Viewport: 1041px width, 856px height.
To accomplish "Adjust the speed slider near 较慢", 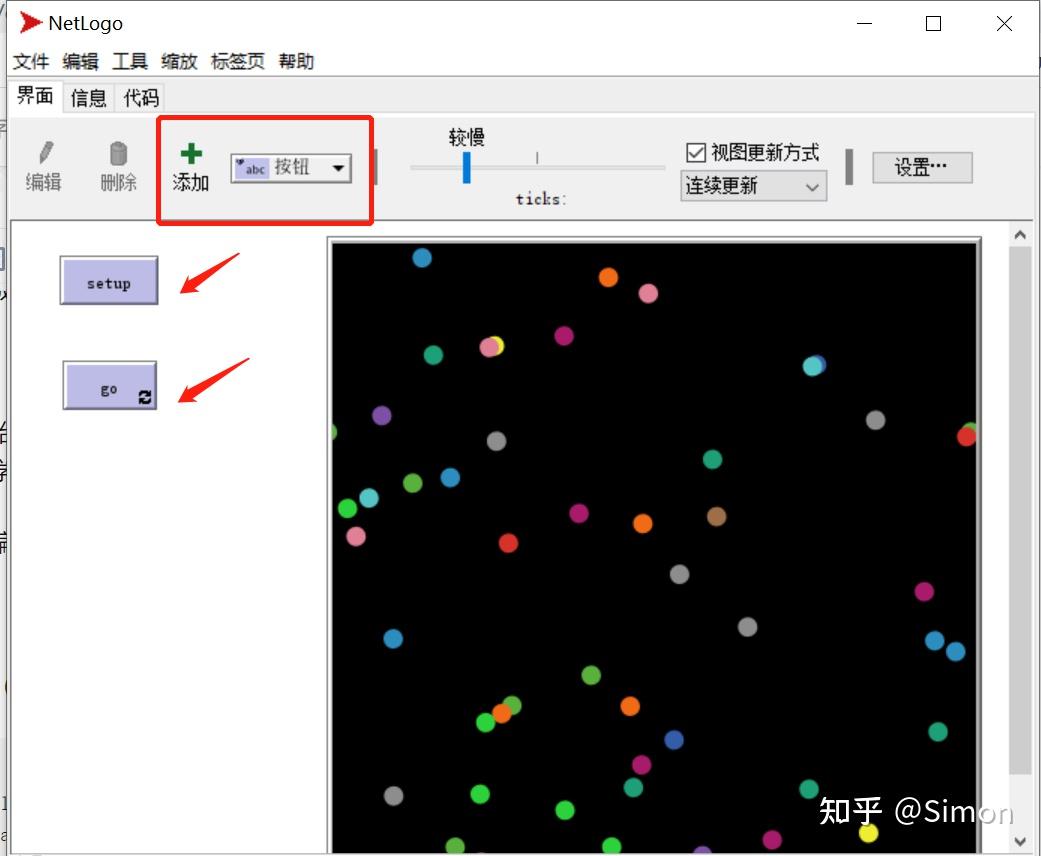I will coord(466,168).
